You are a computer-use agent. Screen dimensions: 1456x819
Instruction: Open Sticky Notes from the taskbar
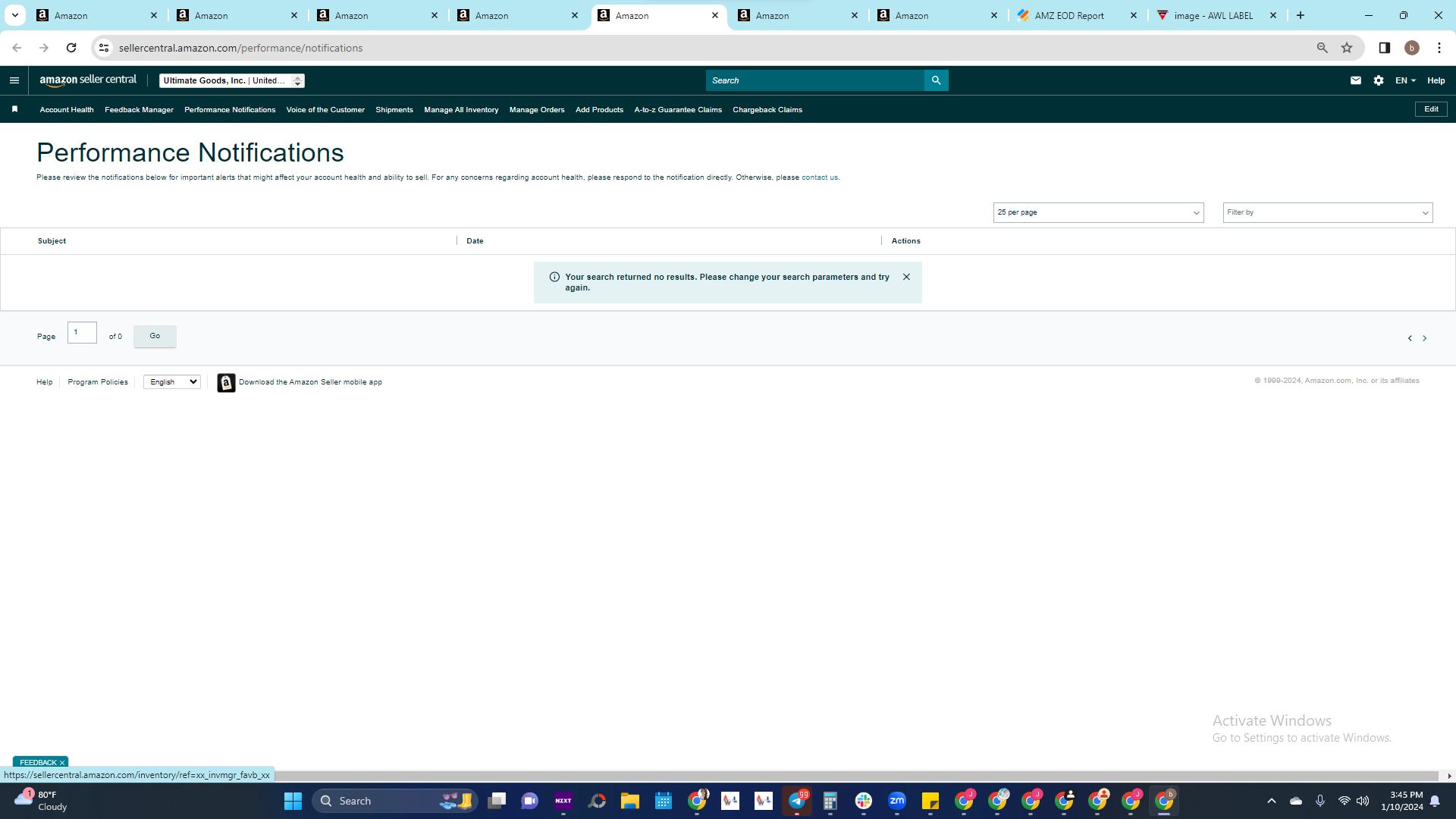pos(930,801)
